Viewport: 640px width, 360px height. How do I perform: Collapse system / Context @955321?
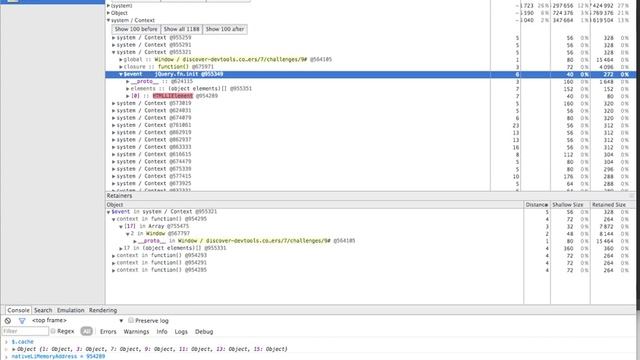tap(114, 52)
